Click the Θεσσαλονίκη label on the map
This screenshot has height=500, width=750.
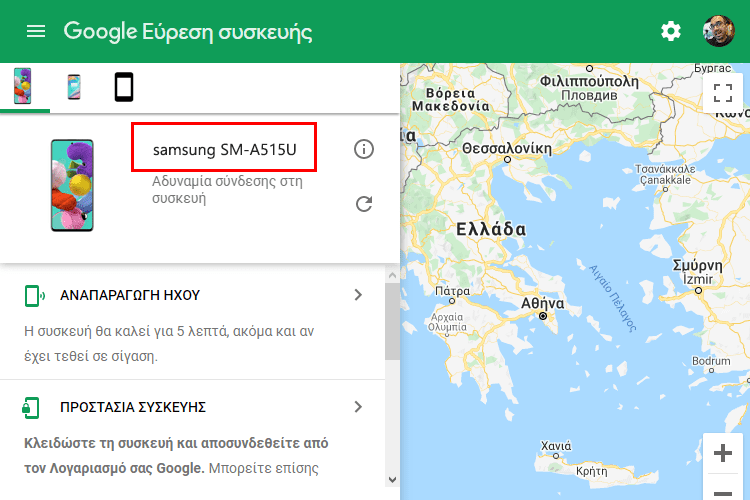tap(507, 148)
